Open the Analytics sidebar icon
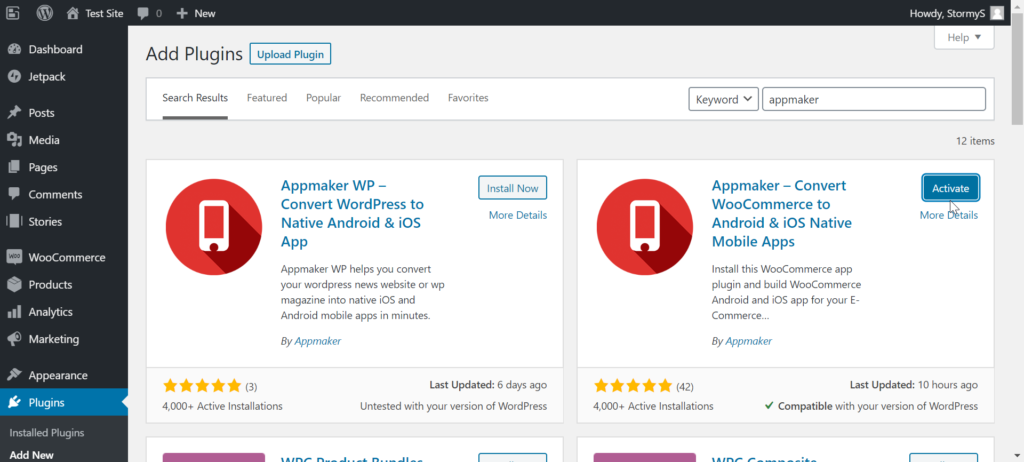Screen dimensions: 1024x462 coord(14,312)
